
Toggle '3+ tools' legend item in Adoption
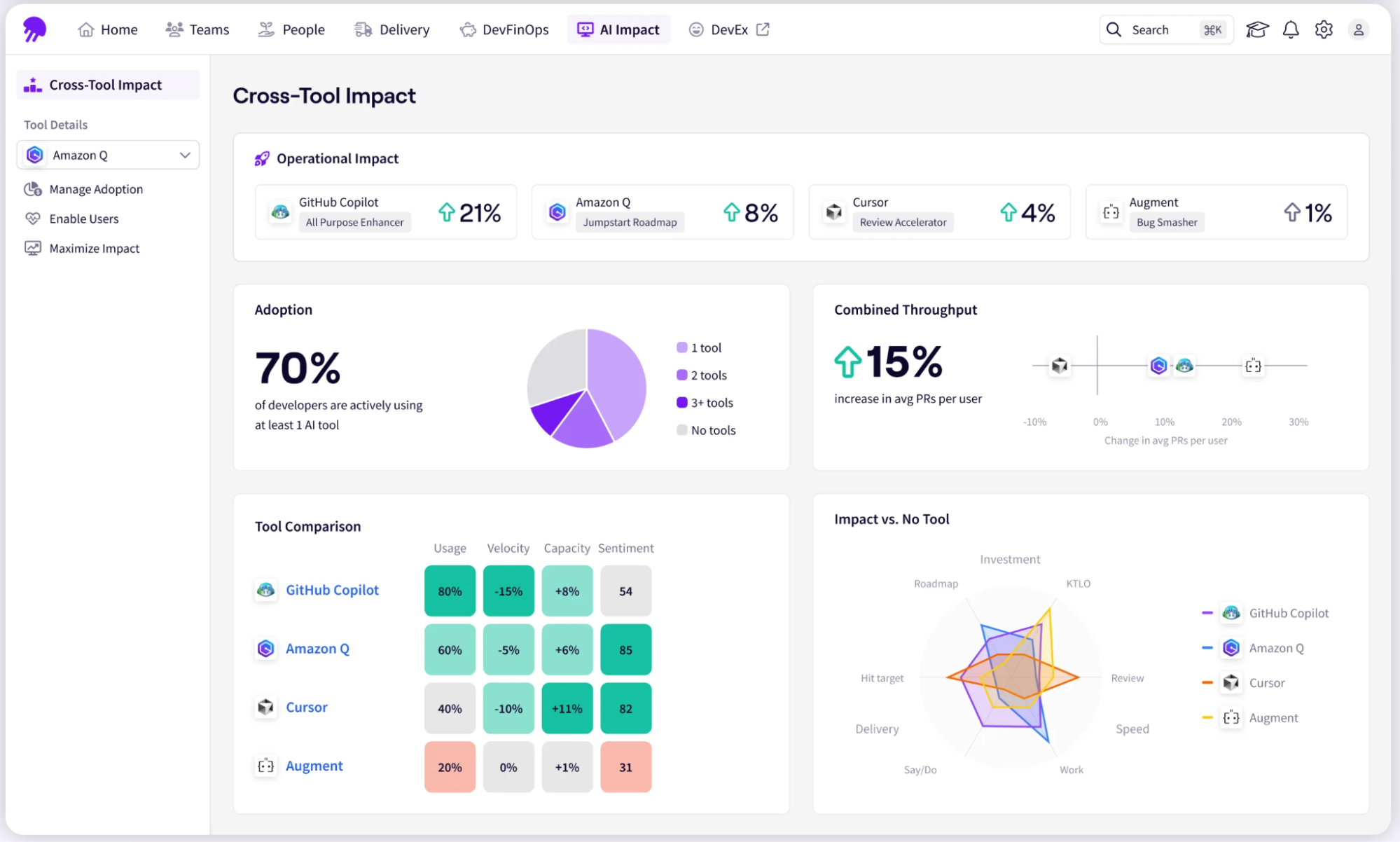(x=705, y=403)
